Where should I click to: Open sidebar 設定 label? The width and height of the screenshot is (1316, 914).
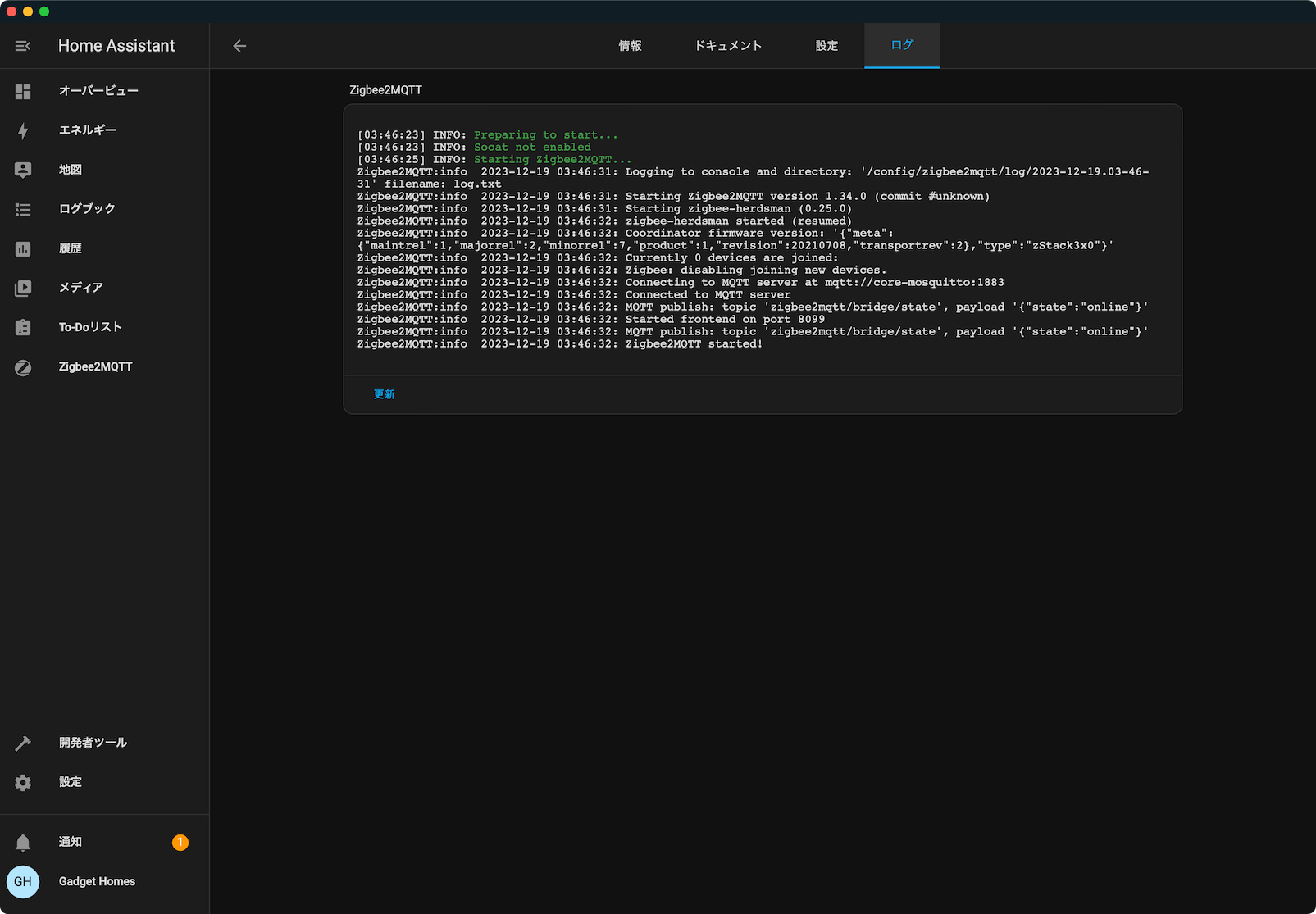pyautogui.click(x=71, y=782)
